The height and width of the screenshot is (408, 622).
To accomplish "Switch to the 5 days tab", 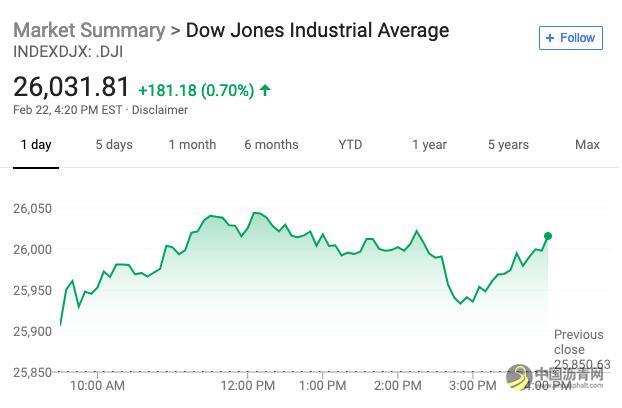I will click(114, 145).
